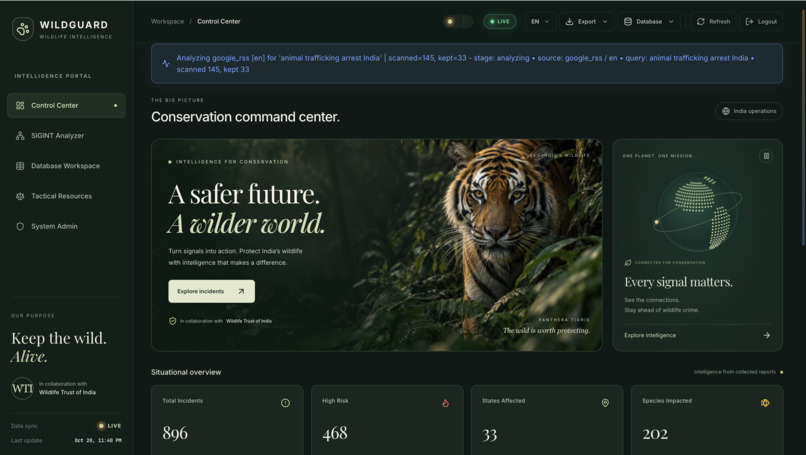Click the Database cylinder icon

(628, 22)
